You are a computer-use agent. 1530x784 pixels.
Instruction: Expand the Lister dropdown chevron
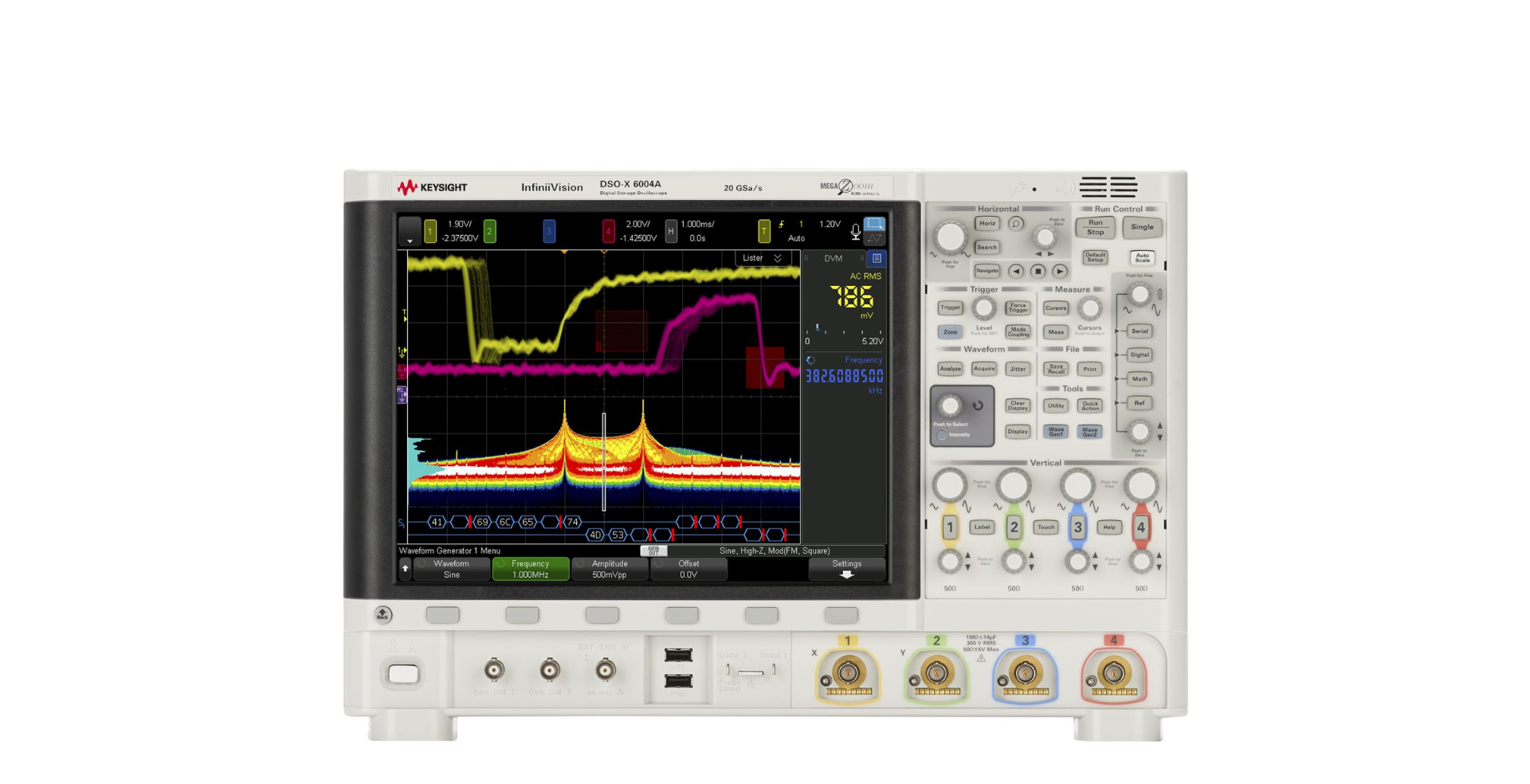tap(777, 257)
